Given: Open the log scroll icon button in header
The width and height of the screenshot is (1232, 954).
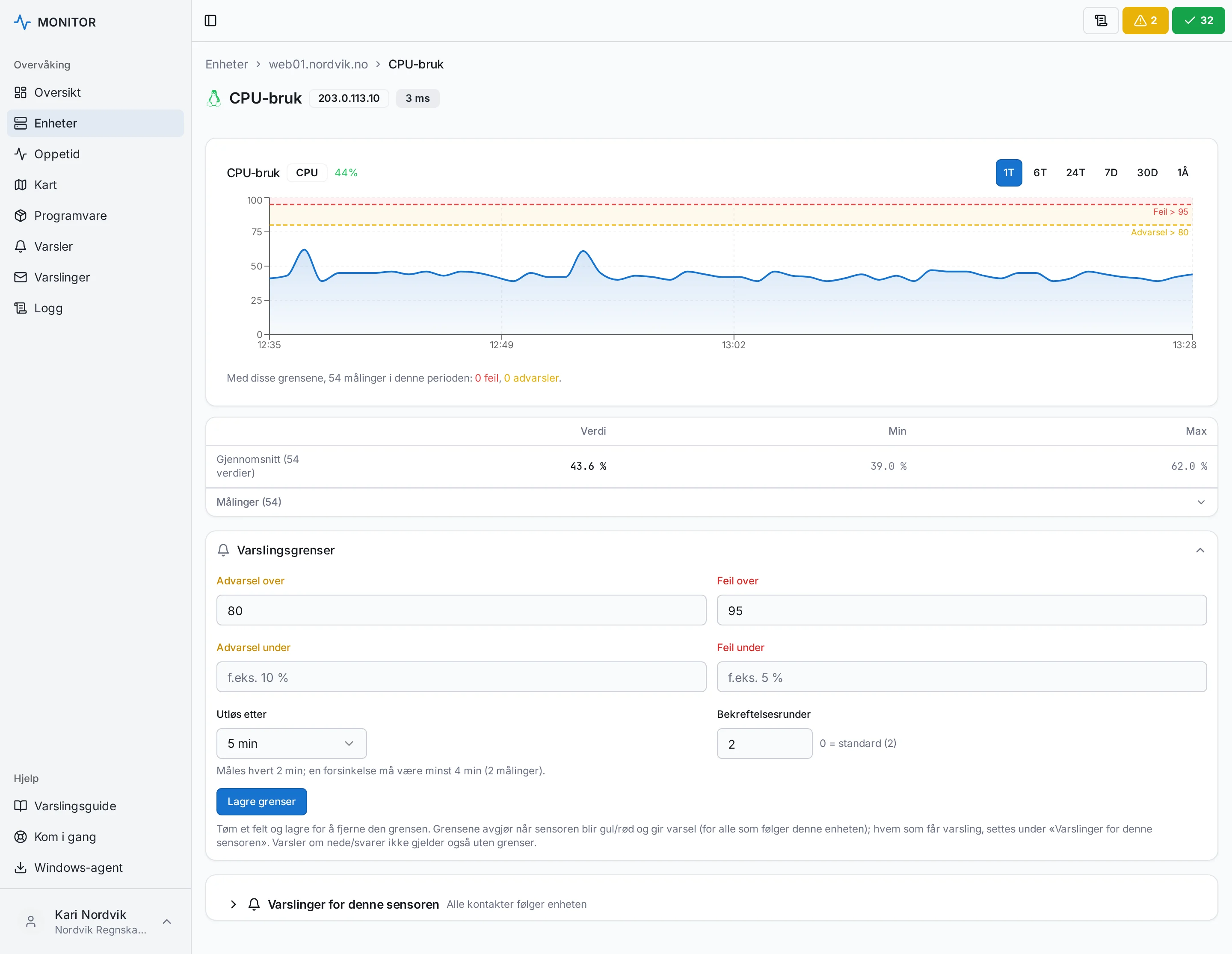Looking at the screenshot, I should 1101,21.
